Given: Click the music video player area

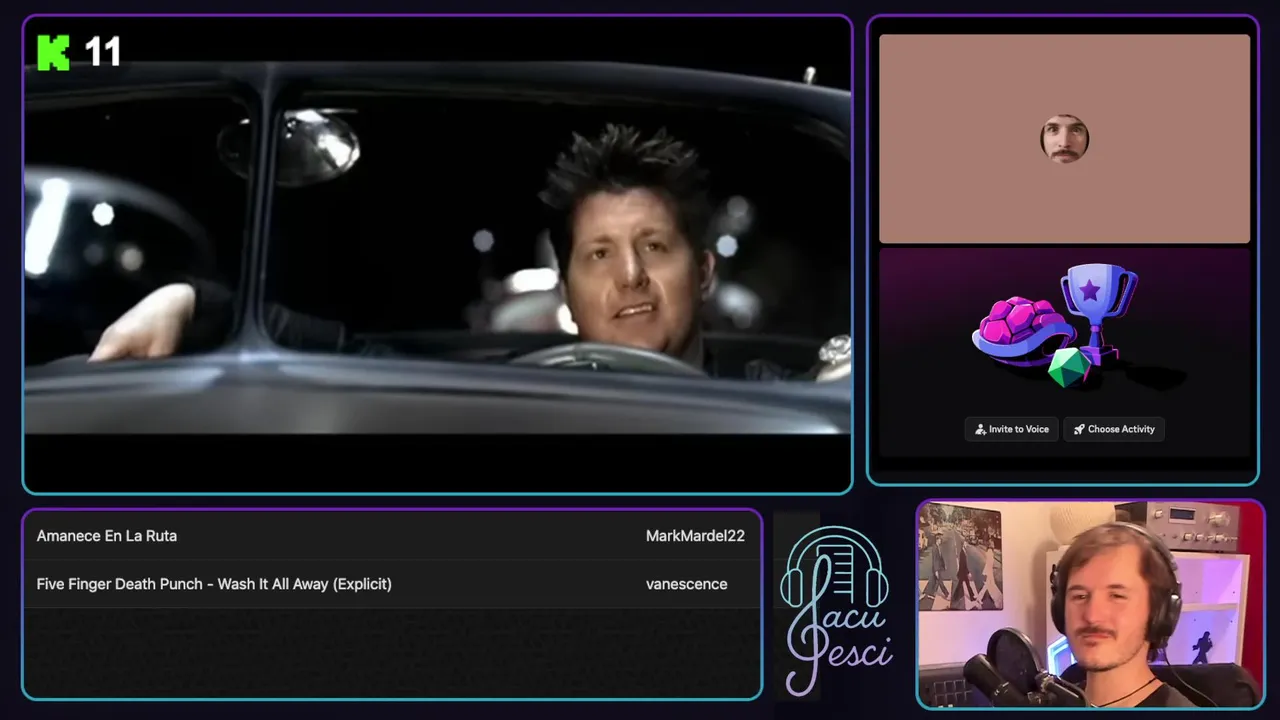Looking at the screenshot, I should [x=437, y=255].
